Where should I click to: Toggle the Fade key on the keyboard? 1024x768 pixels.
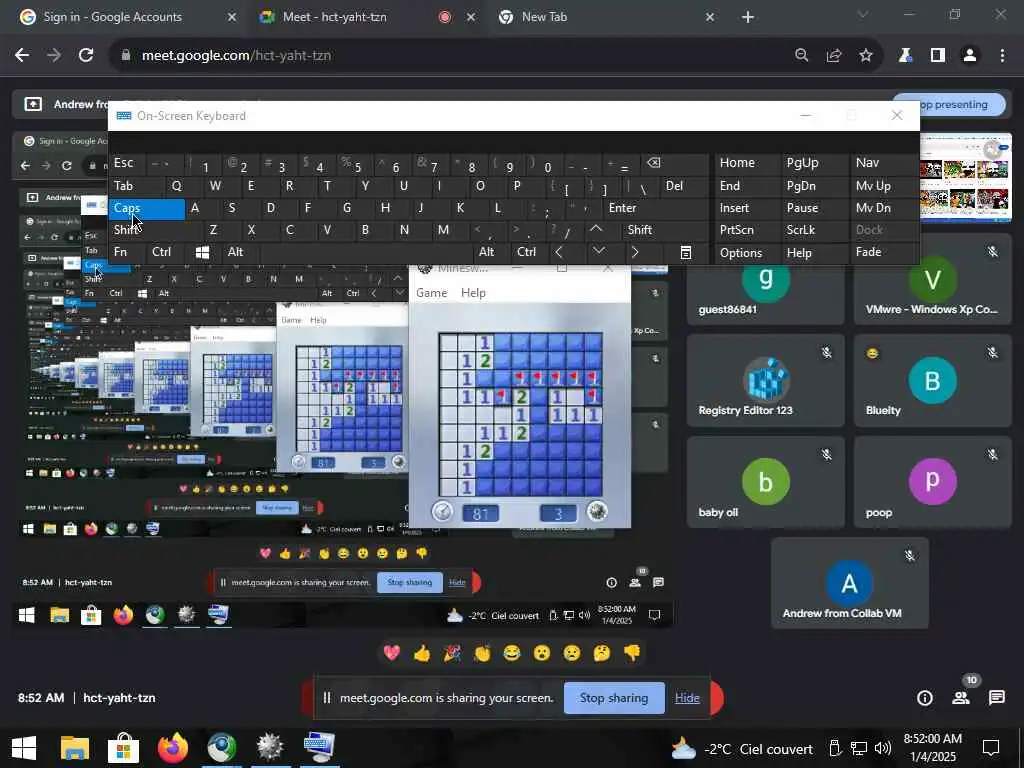tap(884, 252)
